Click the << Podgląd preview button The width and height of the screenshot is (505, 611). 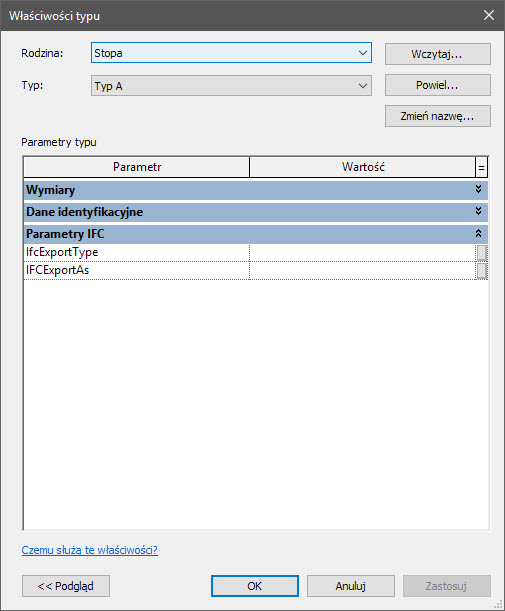(x=66, y=586)
